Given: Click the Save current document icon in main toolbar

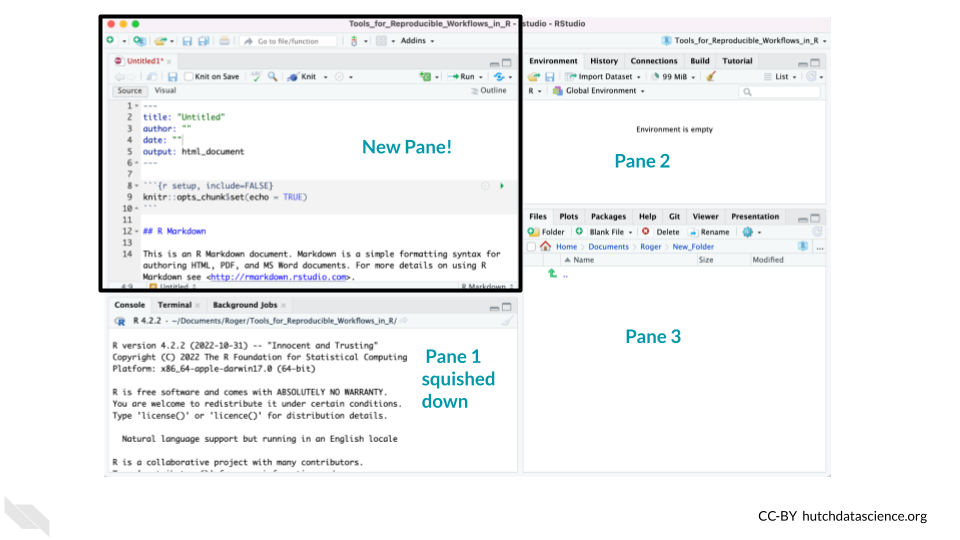Looking at the screenshot, I should click(187, 41).
